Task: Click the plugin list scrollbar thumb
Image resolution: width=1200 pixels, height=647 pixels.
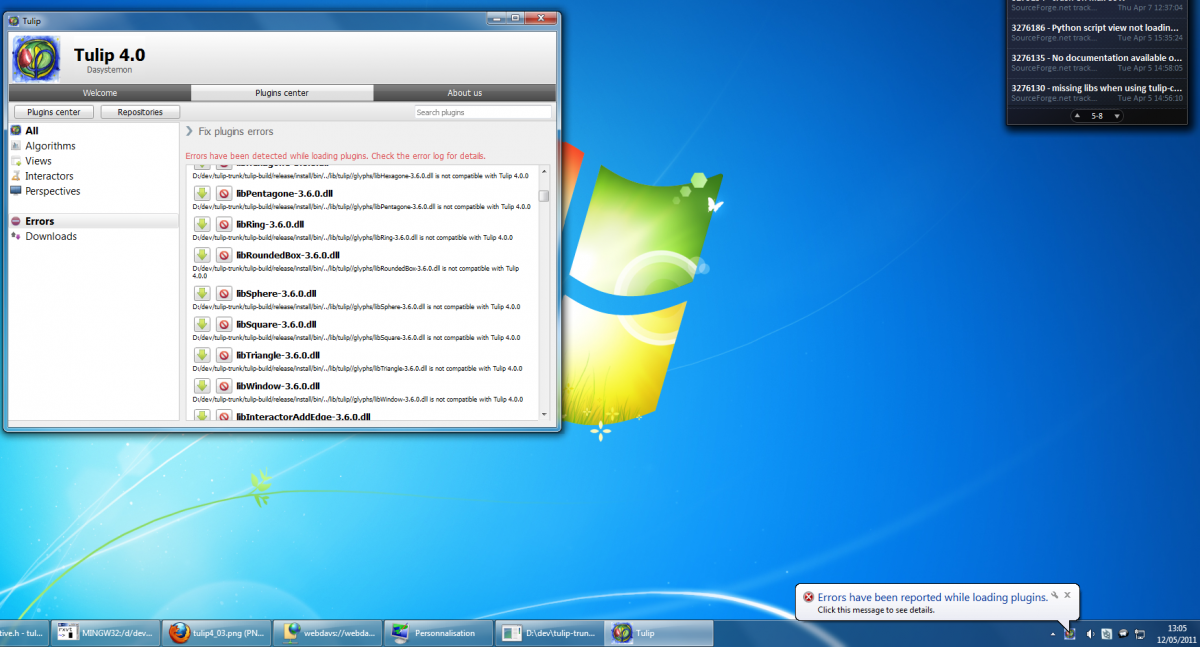Action: [x=544, y=196]
